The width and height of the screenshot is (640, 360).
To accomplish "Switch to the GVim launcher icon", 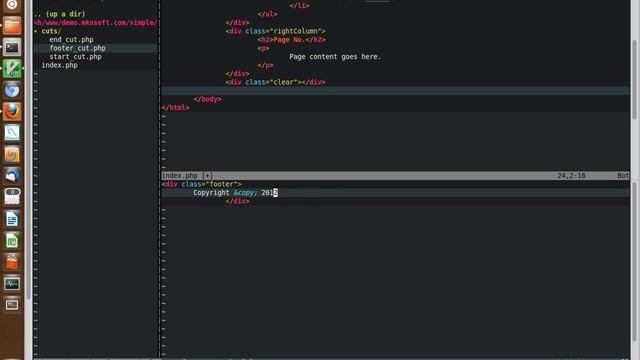I will point(12,69).
